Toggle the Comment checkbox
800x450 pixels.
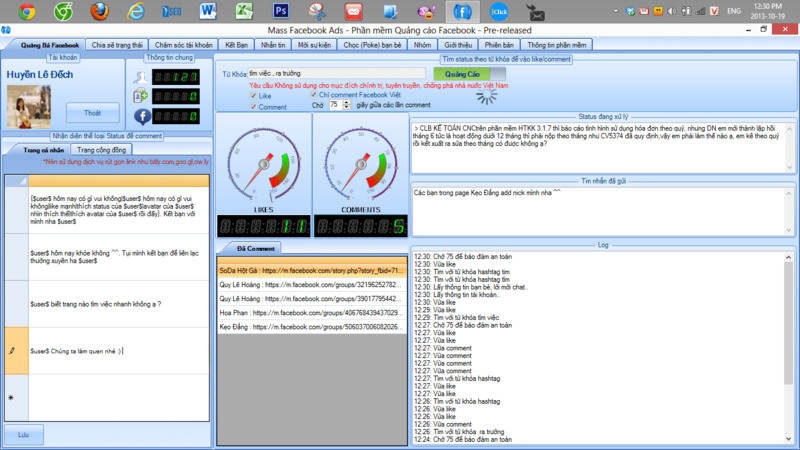click(253, 107)
